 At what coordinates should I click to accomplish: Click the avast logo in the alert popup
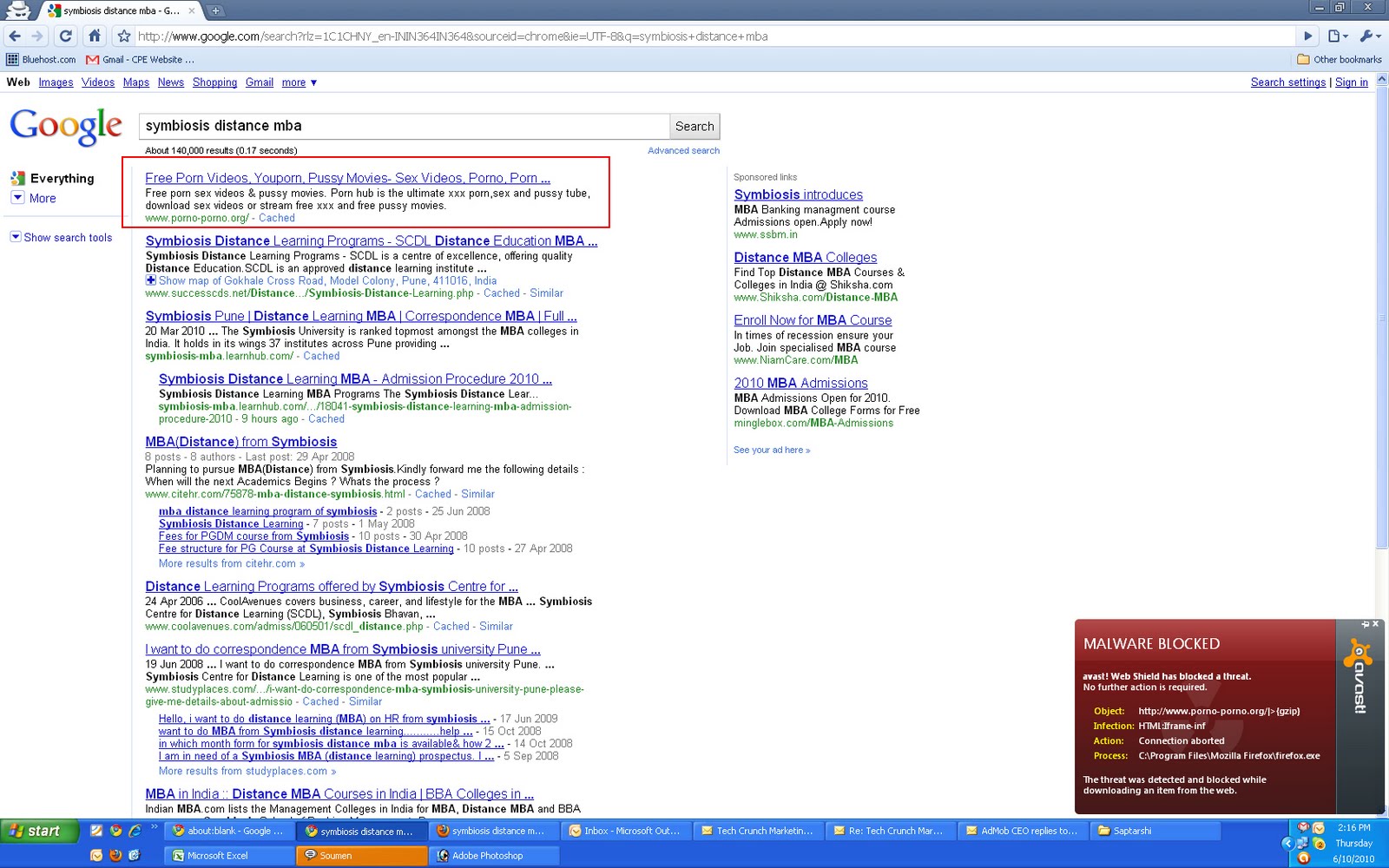pos(1359,675)
